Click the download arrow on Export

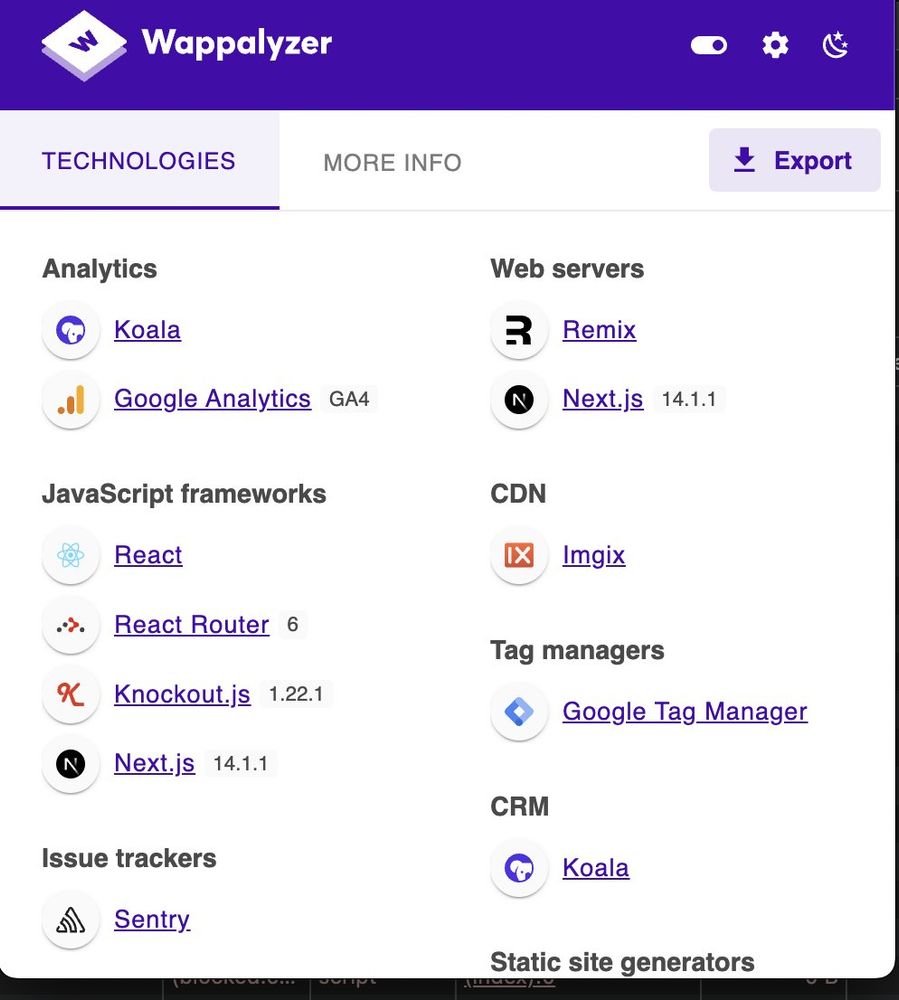(x=744, y=160)
